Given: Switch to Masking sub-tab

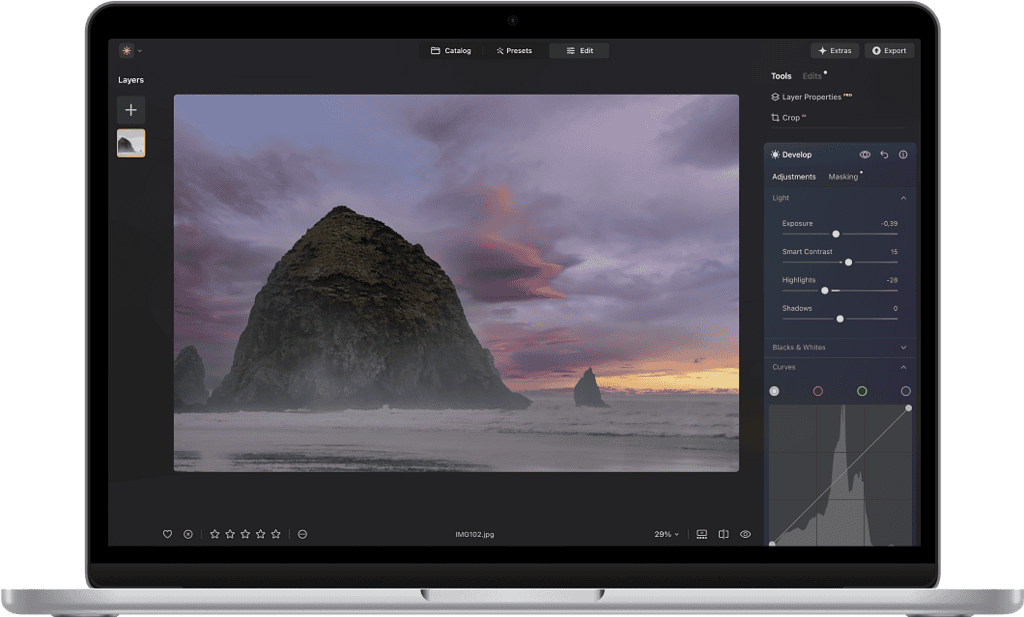Looking at the screenshot, I should pyautogui.click(x=843, y=176).
